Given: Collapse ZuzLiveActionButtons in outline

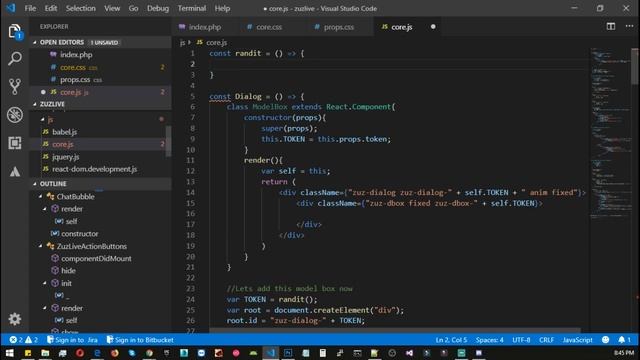Looking at the screenshot, I should pos(41,247).
